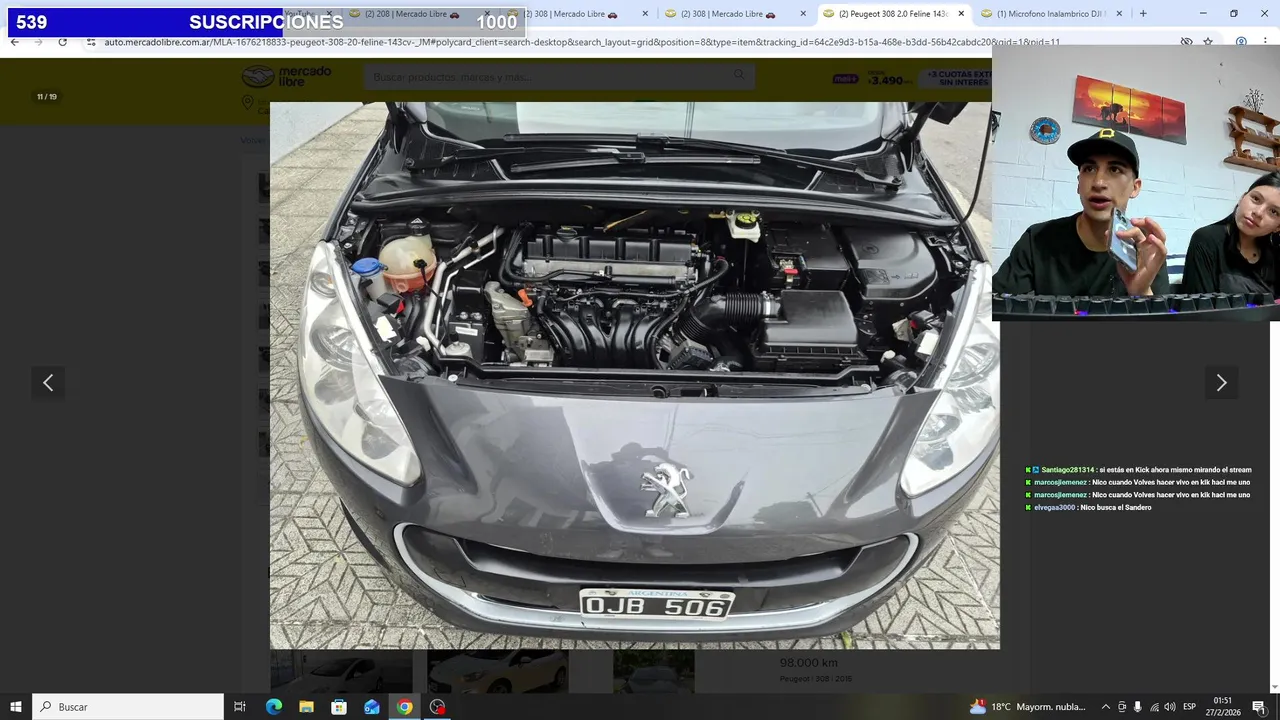The width and height of the screenshot is (1280, 720).
Task: Open Task View from the taskbar
Action: click(240, 707)
